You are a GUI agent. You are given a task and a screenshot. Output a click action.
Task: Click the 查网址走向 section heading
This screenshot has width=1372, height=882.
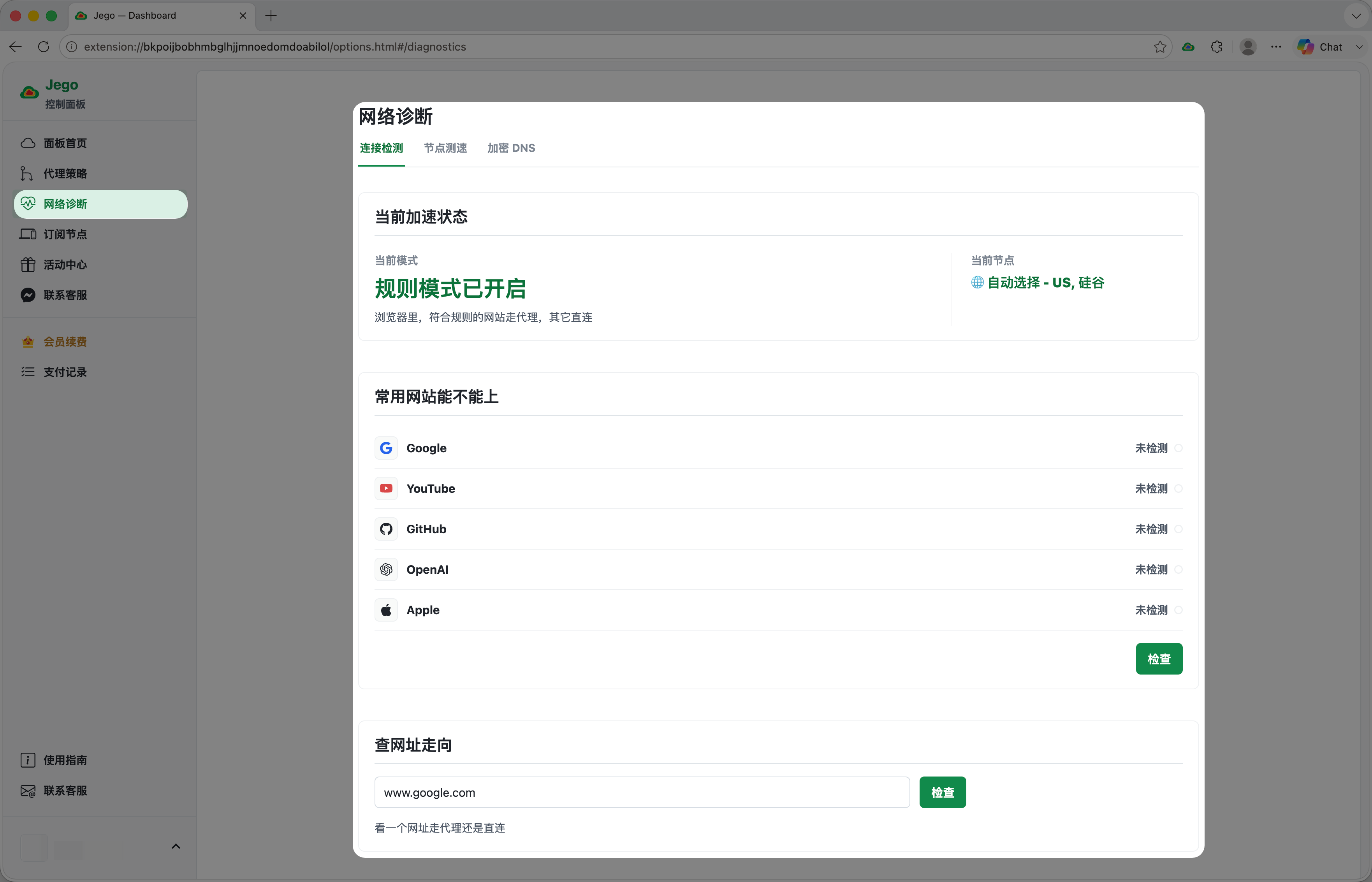[x=413, y=745]
